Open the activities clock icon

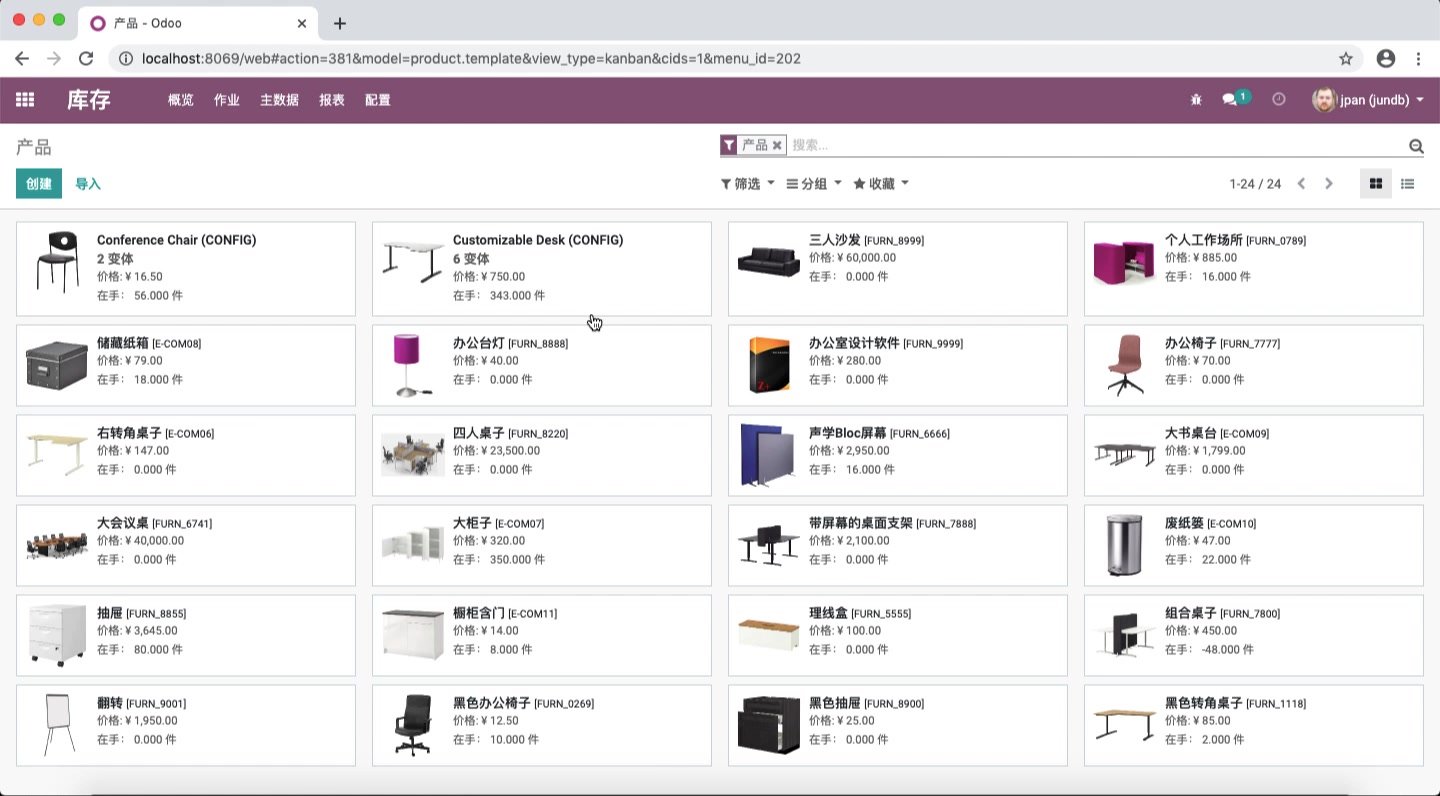(x=1278, y=99)
